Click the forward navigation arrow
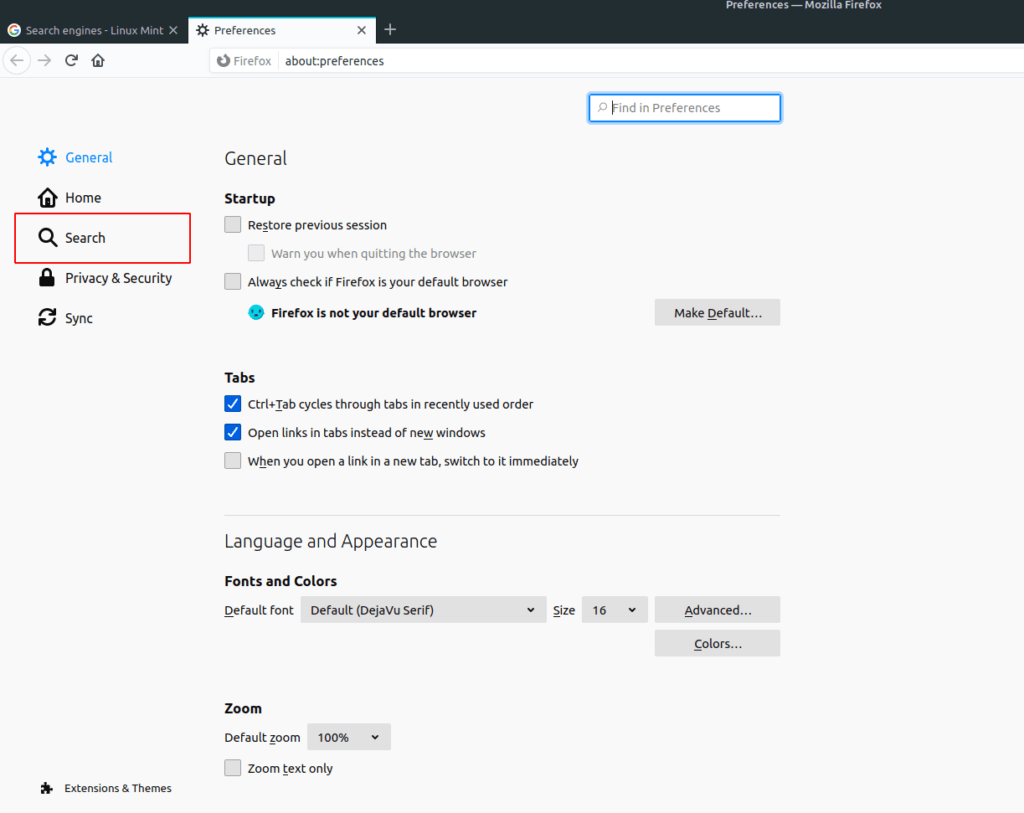This screenshot has width=1024, height=813. pyautogui.click(x=44, y=61)
